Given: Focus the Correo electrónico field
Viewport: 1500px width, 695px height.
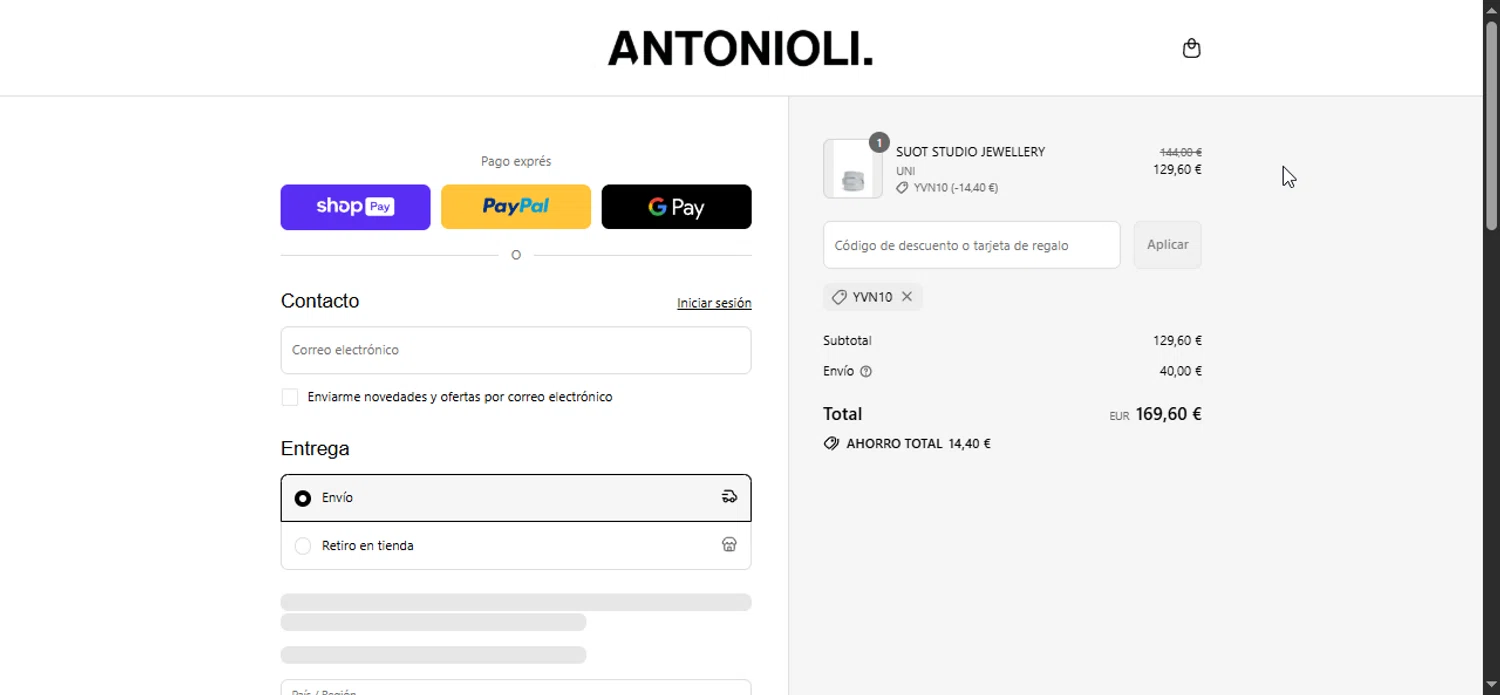Looking at the screenshot, I should (x=516, y=350).
